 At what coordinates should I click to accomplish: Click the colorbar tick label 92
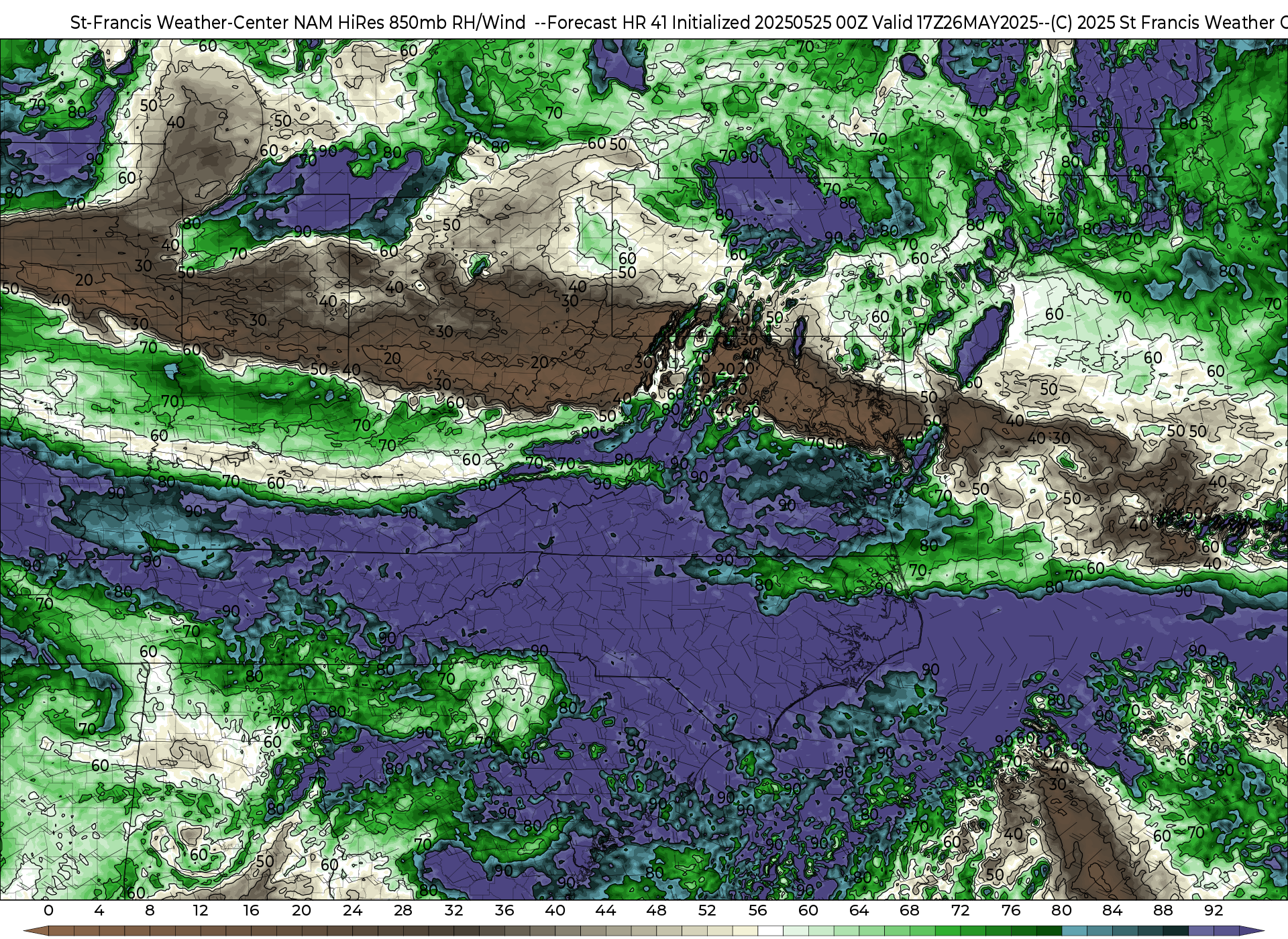click(x=1214, y=911)
